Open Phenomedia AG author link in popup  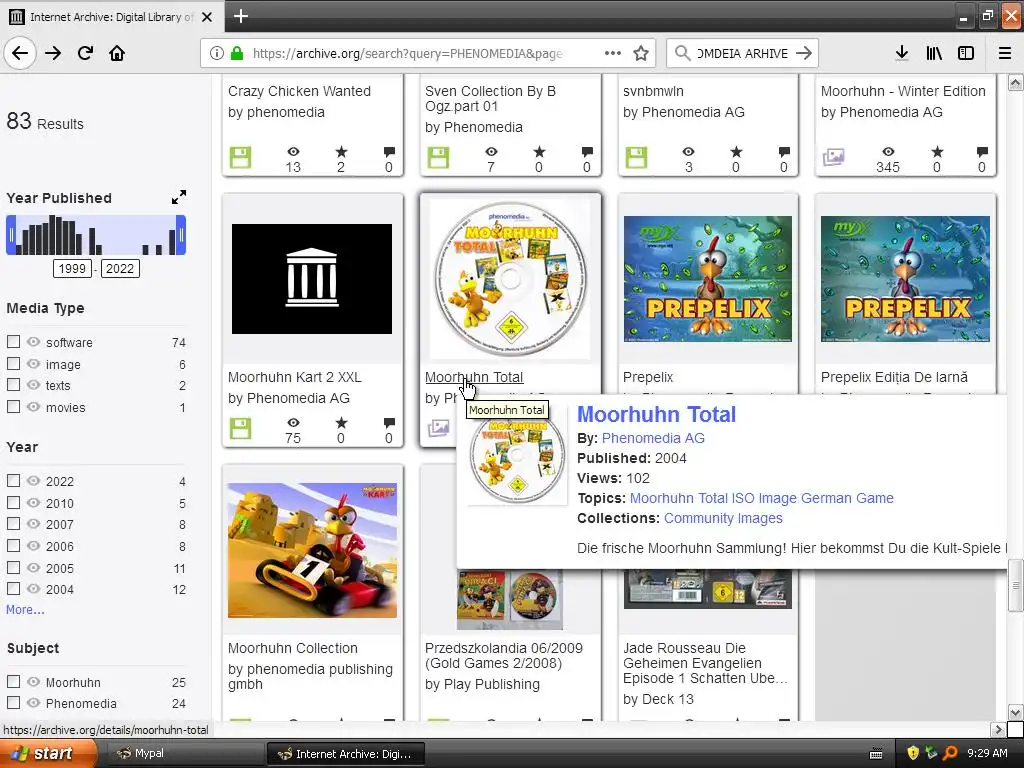point(653,438)
